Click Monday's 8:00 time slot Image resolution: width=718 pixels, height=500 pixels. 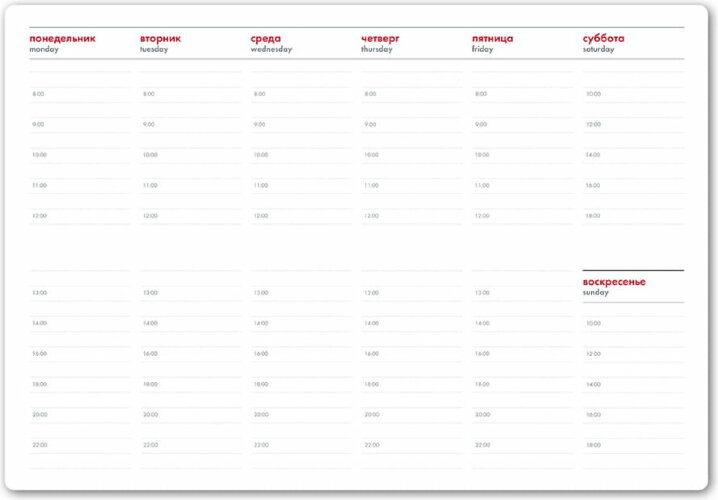click(x=80, y=94)
